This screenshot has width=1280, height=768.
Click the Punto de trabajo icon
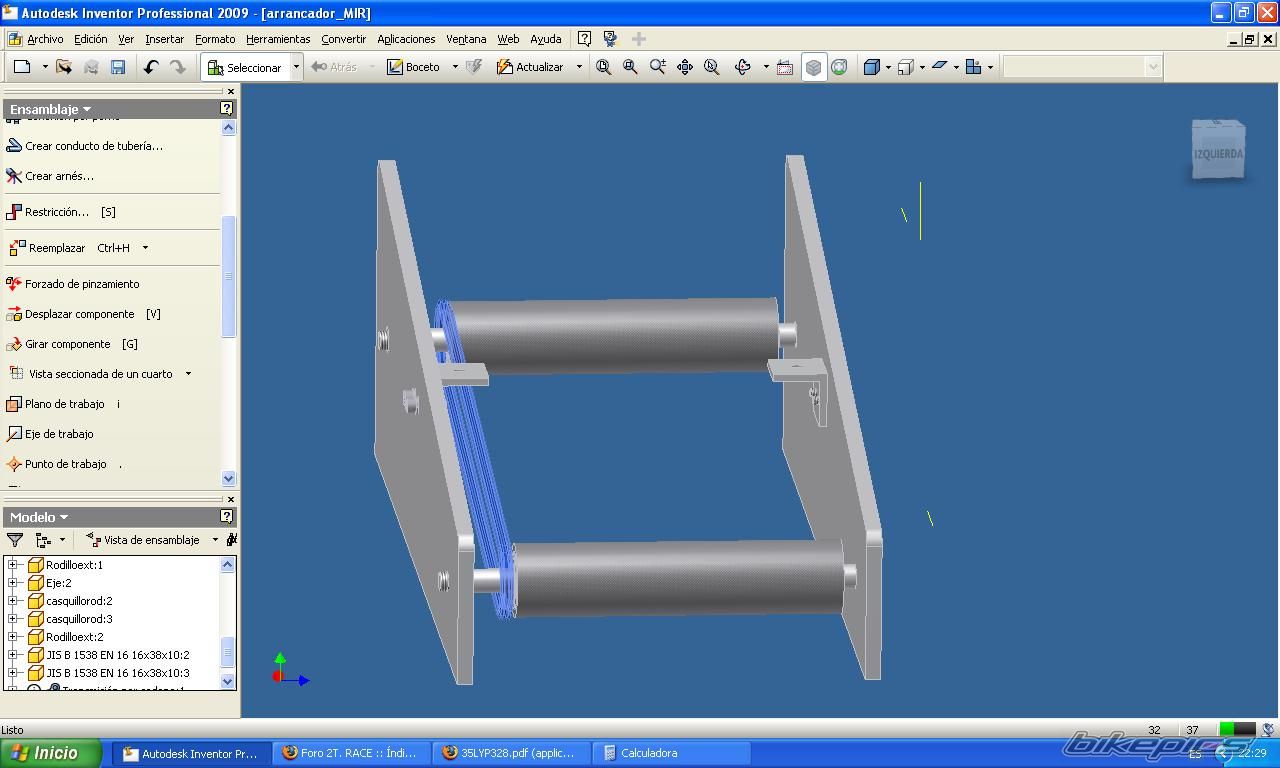click(x=14, y=464)
